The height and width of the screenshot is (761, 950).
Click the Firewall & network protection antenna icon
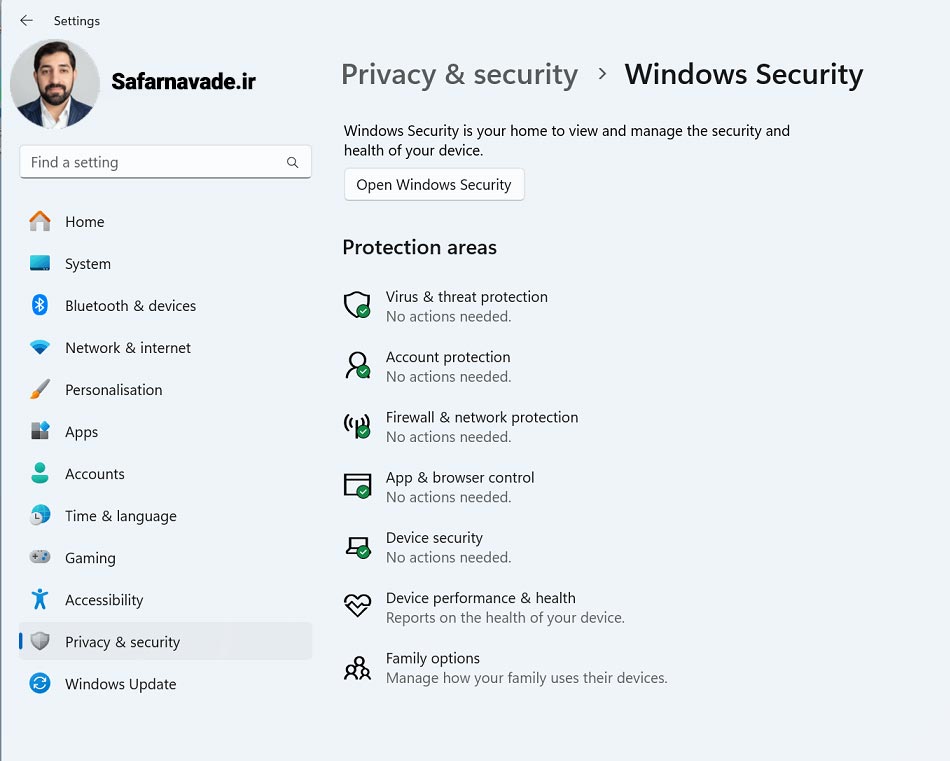click(x=357, y=426)
